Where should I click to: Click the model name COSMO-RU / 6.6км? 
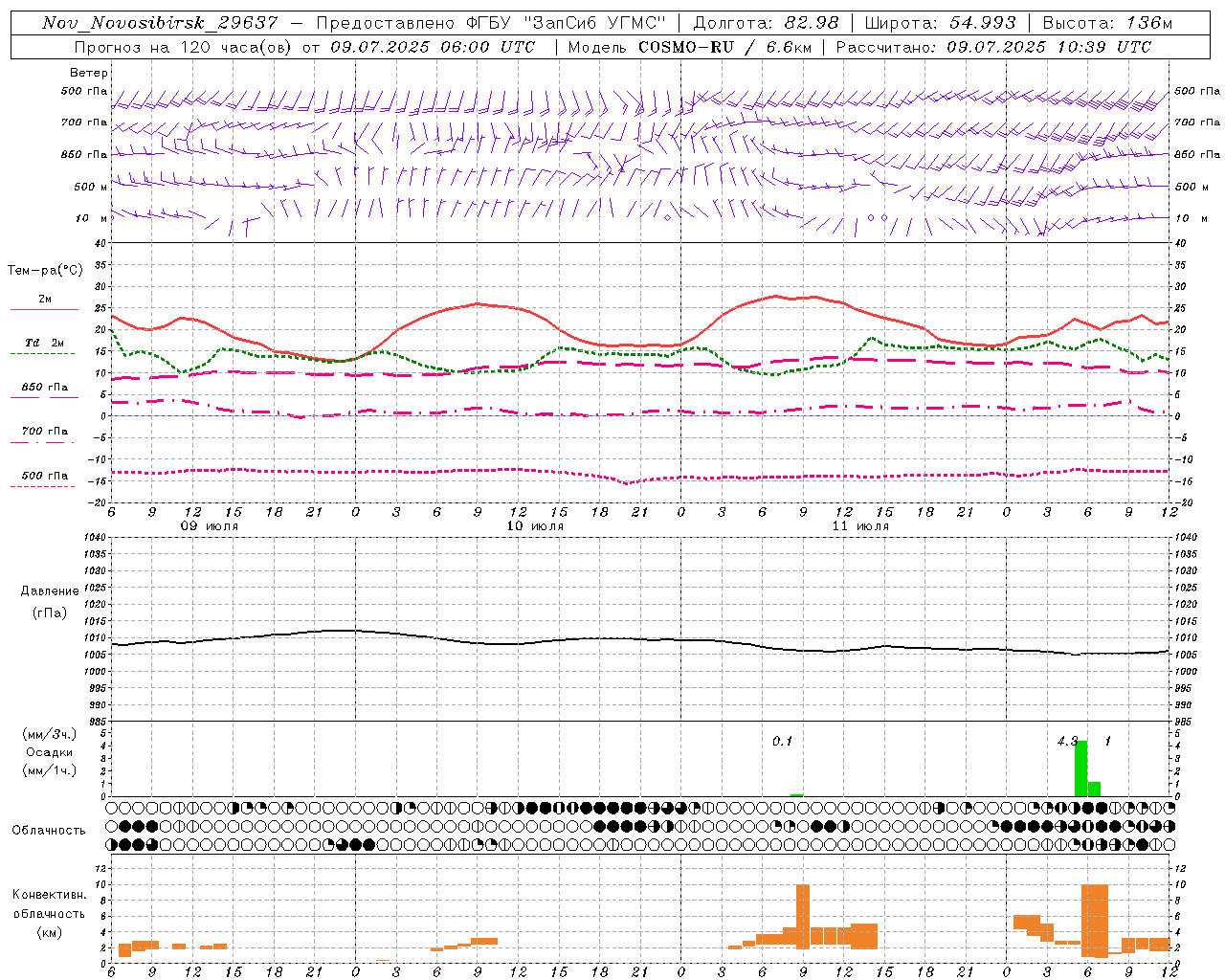click(x=724, y=47)
